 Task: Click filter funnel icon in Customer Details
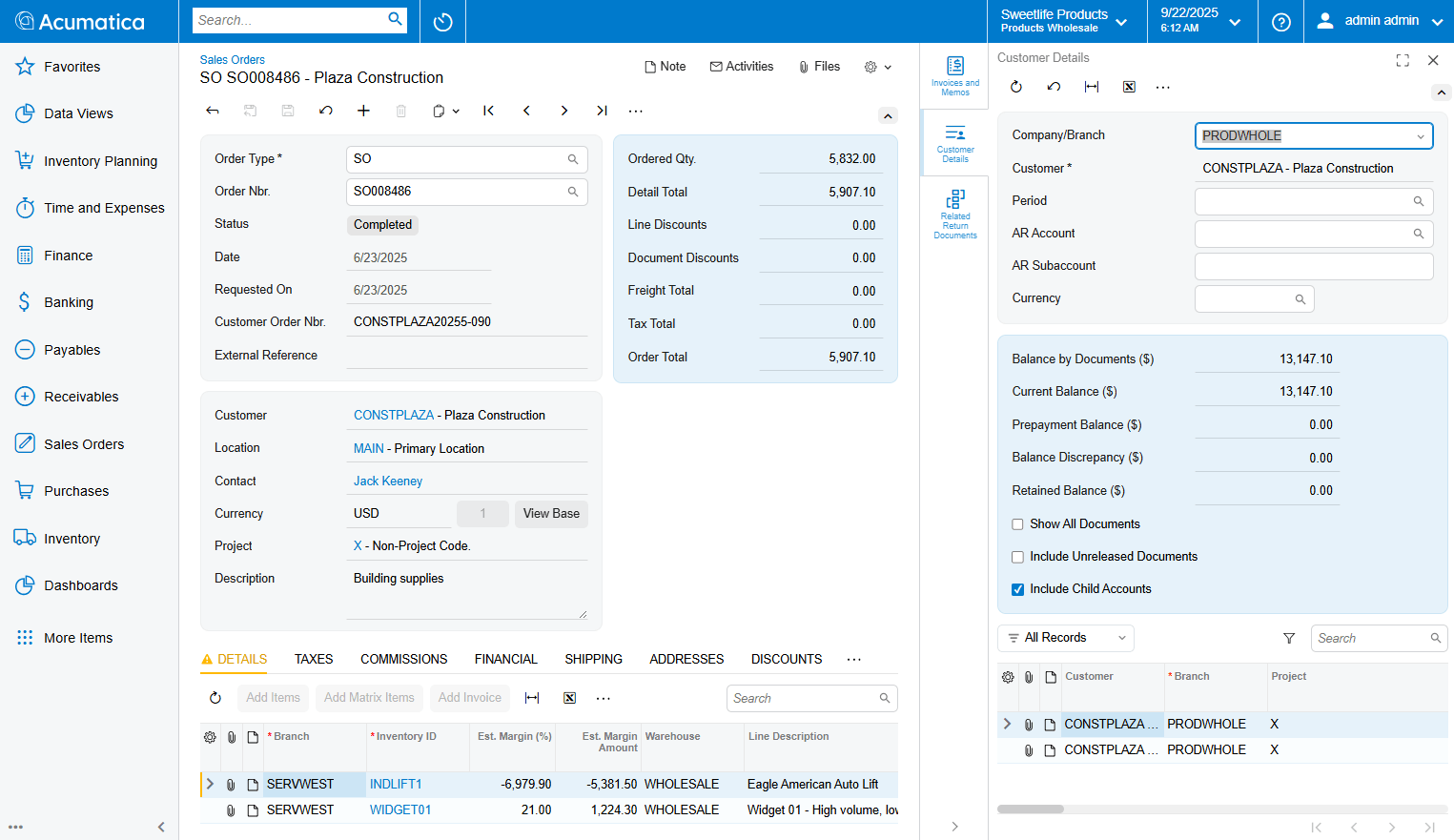pyautogui.click(x=1289, y=638)
